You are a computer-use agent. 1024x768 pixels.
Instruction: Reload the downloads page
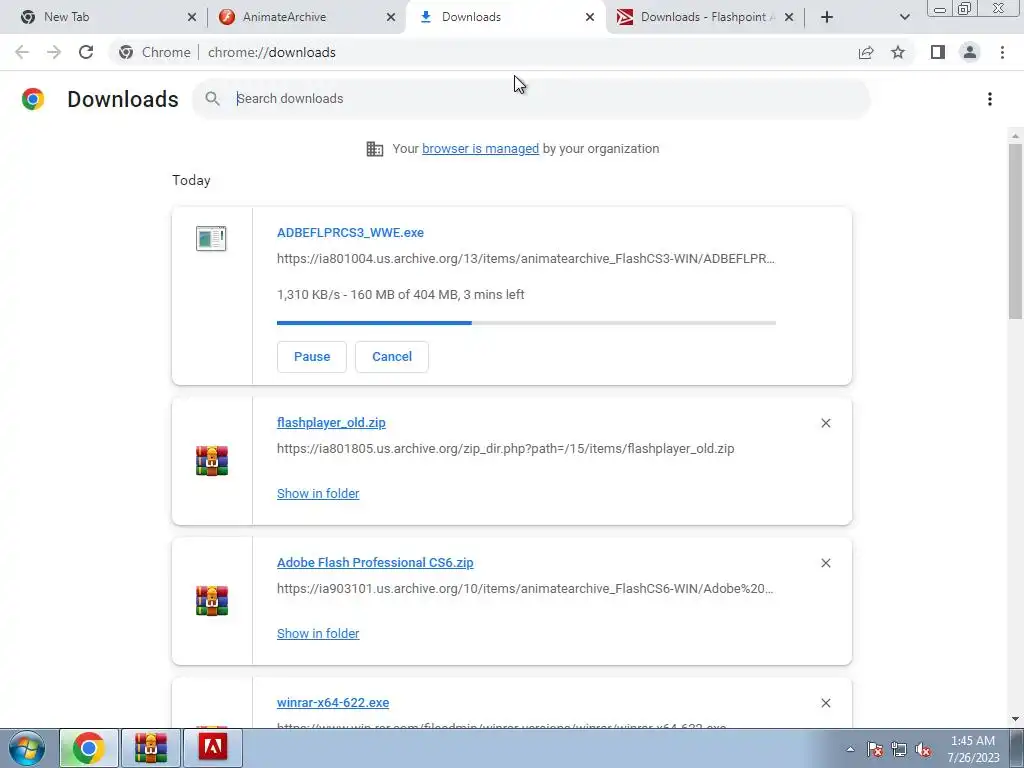click(86, 52)
